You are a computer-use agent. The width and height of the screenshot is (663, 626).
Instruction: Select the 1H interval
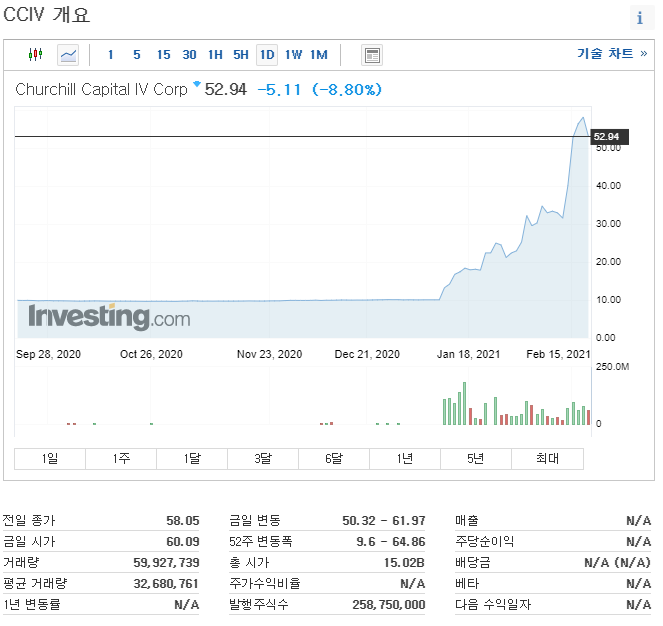click(x=215, y=55)
